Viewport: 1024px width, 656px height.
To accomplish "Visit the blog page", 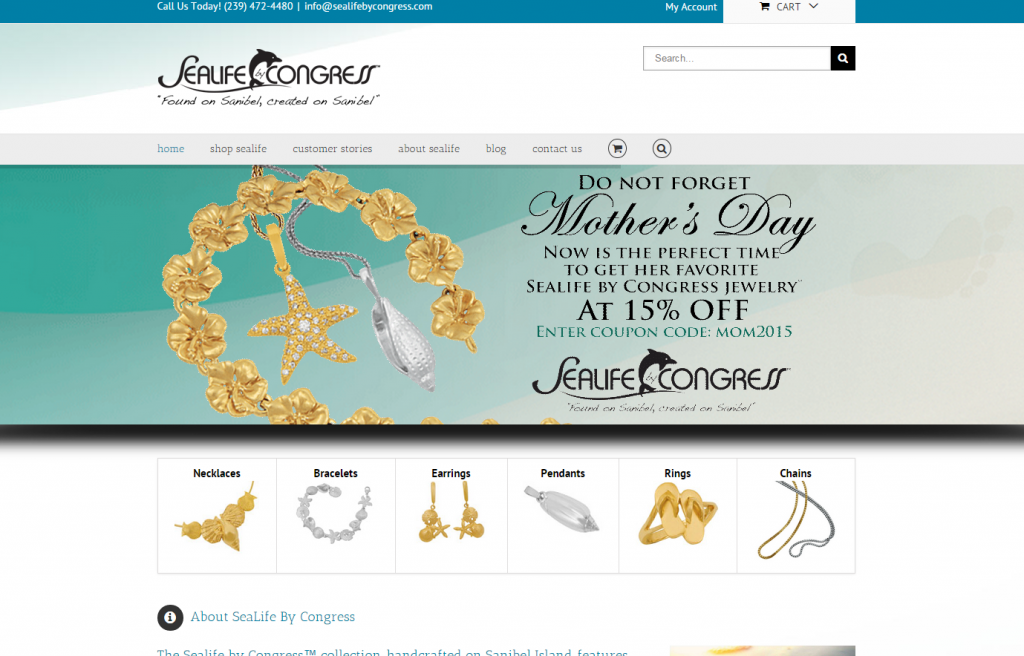I will point(496,149).
